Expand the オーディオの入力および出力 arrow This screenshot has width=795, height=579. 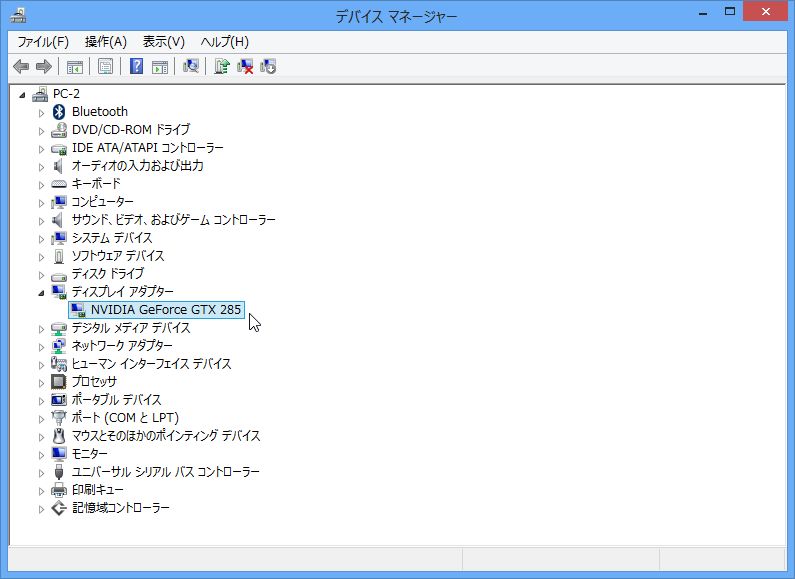[41, 167]
